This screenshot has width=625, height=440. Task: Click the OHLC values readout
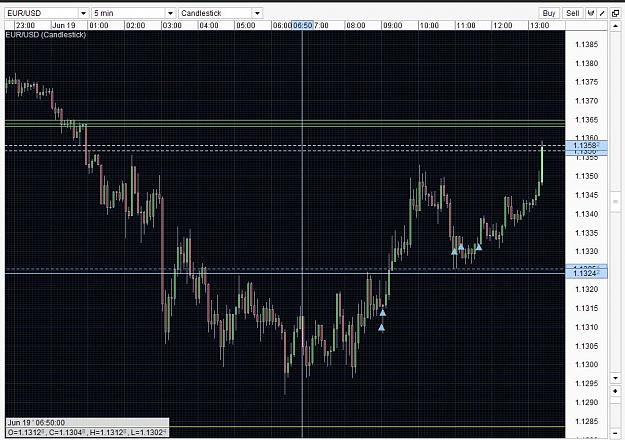coord(87,432)
